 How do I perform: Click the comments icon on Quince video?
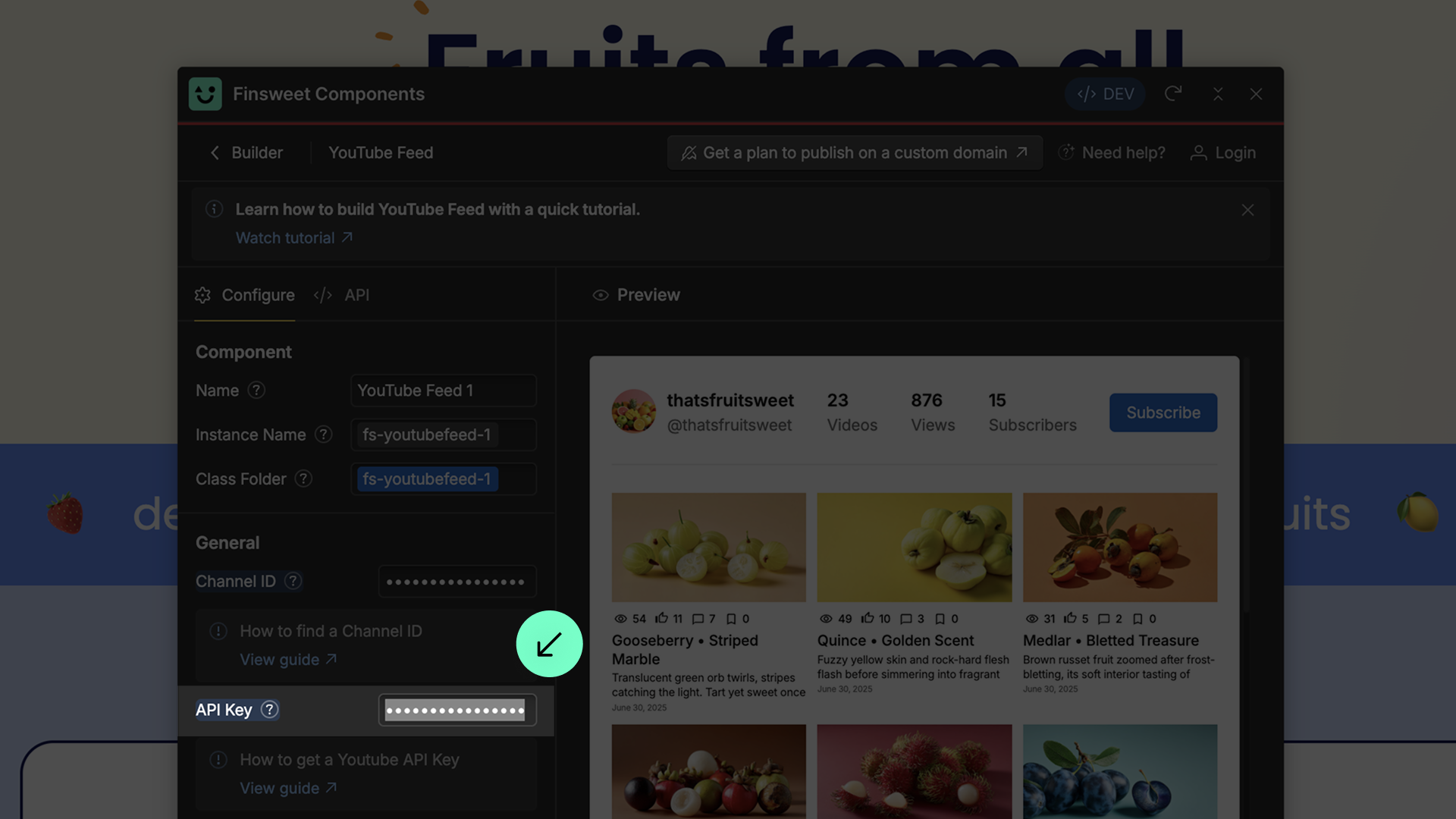pyautogui.click(x=905, y=619)
